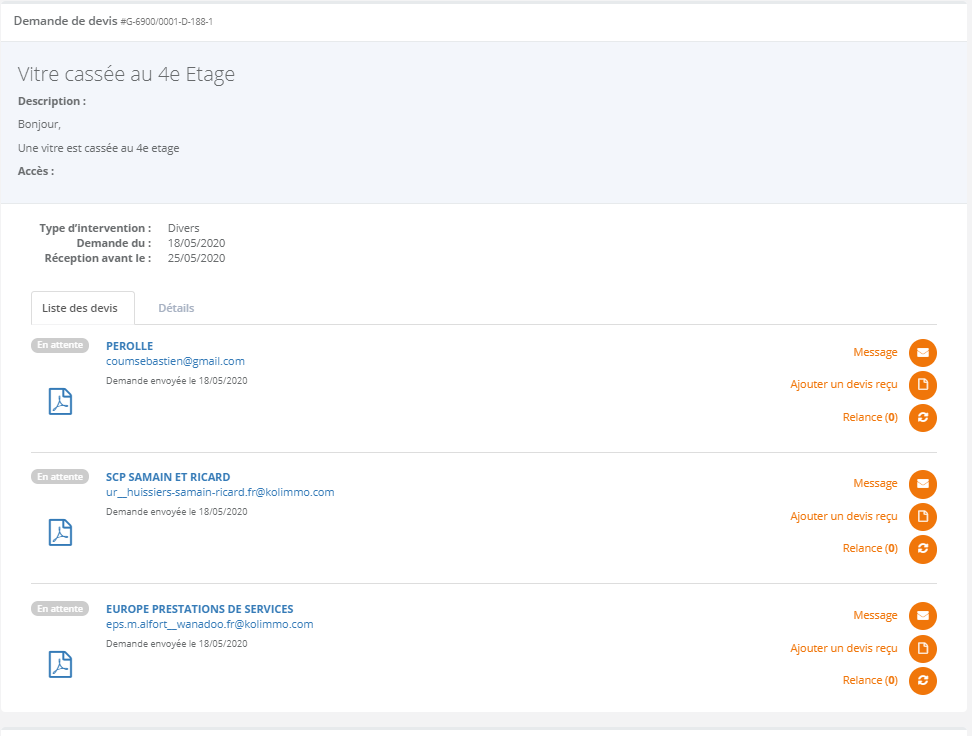Open the PDF icon for EUROPE PRESTATIONS DE SERVICES
Image resolution: width=972 pixels, height=736 pixels.
pos(60,664)
